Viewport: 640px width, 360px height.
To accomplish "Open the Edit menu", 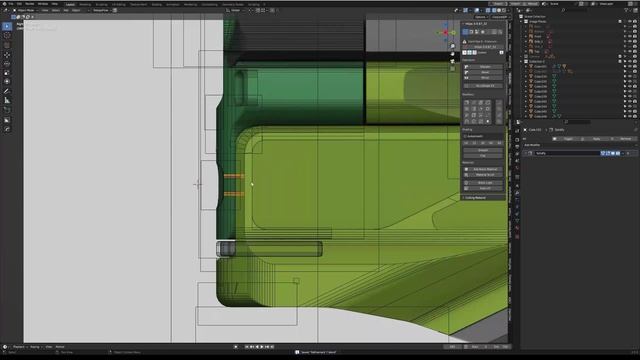I will 19,4.
